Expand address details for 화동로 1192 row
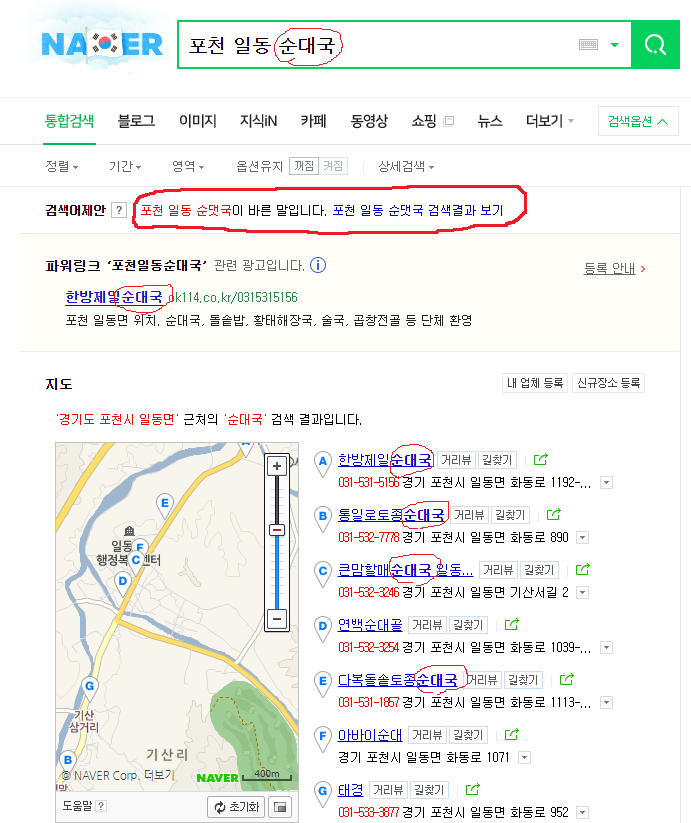Image resolution: width=691 pixels, height=823 pixels. pos(607,482)
